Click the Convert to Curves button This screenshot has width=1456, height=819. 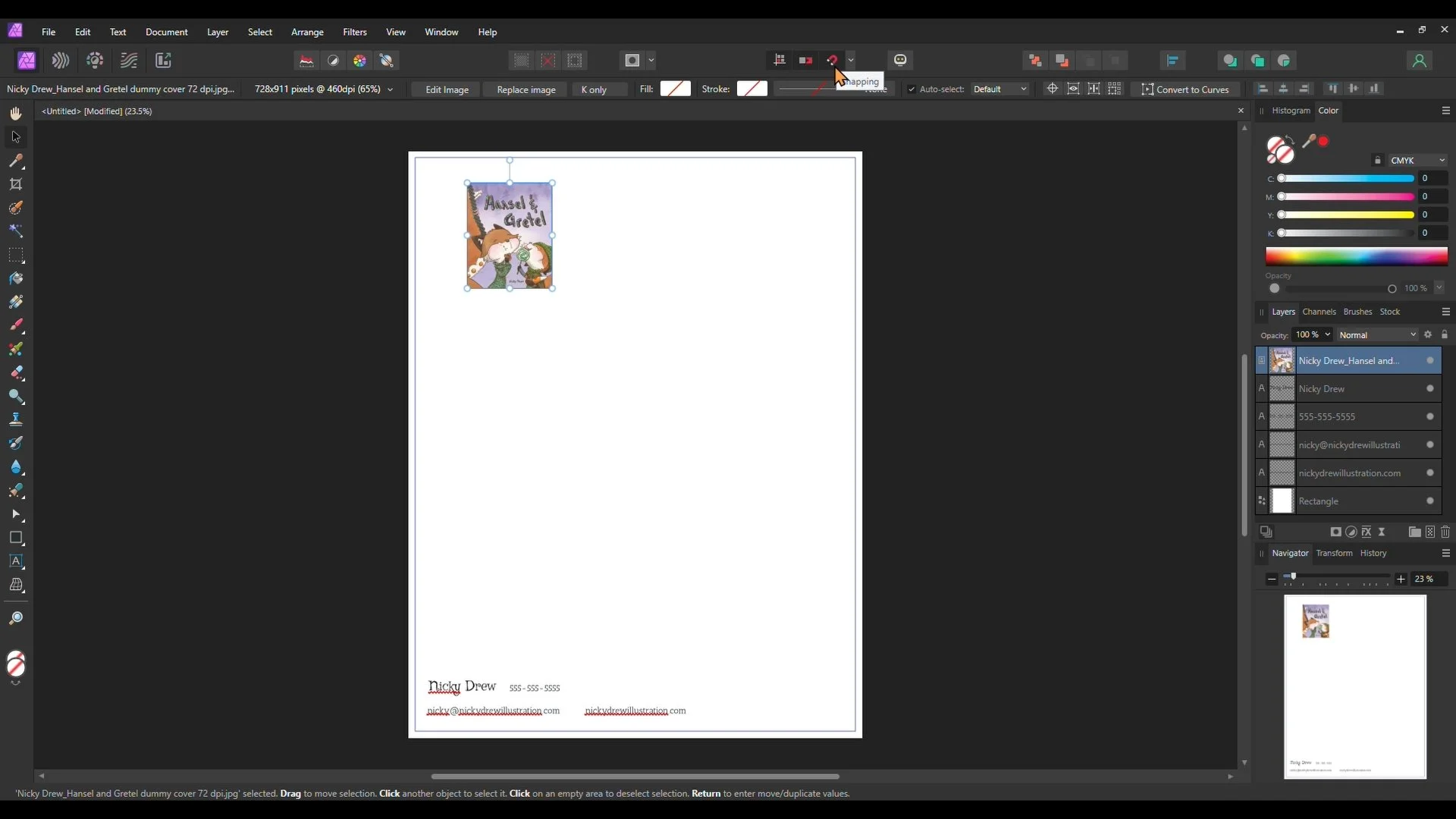(1185, 89)
